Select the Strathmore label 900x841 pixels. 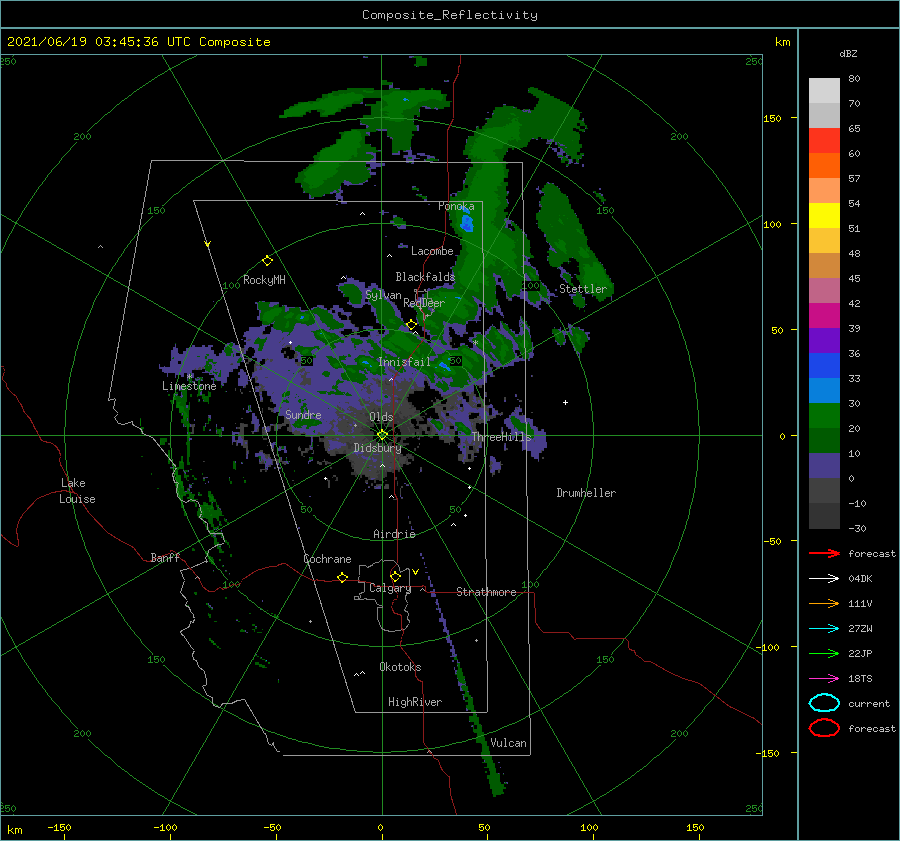tap(486, 592)
